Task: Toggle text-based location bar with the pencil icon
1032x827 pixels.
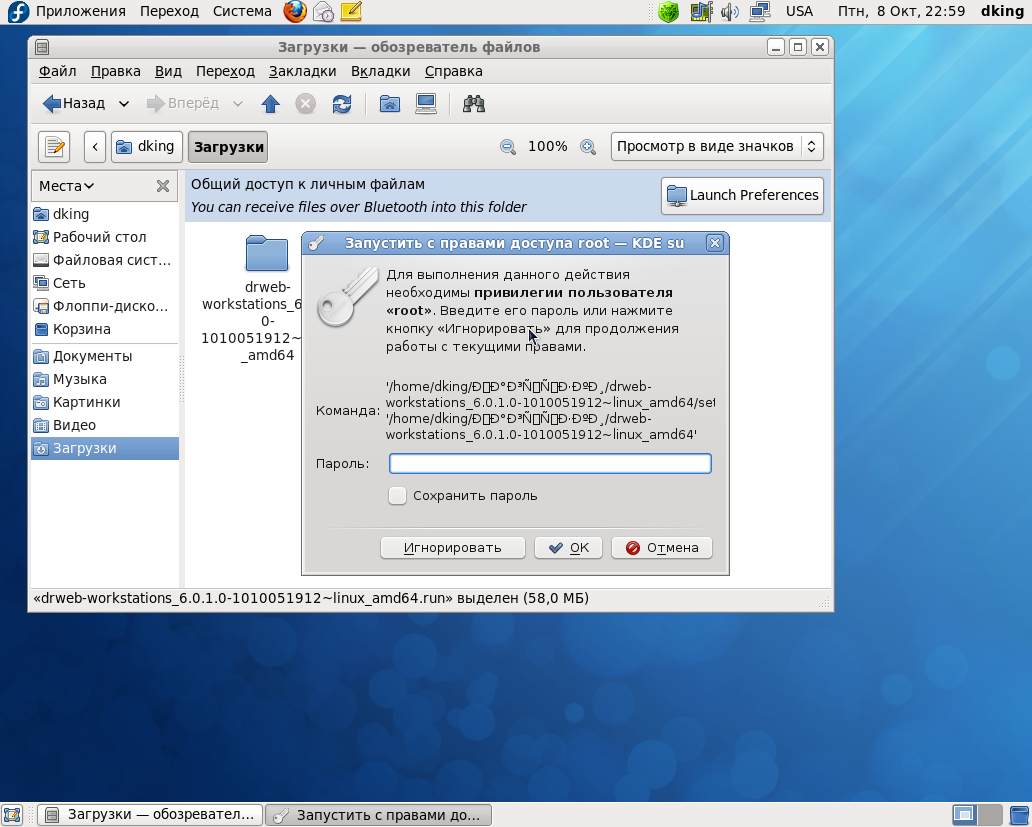Action: (x=54, y=147)
